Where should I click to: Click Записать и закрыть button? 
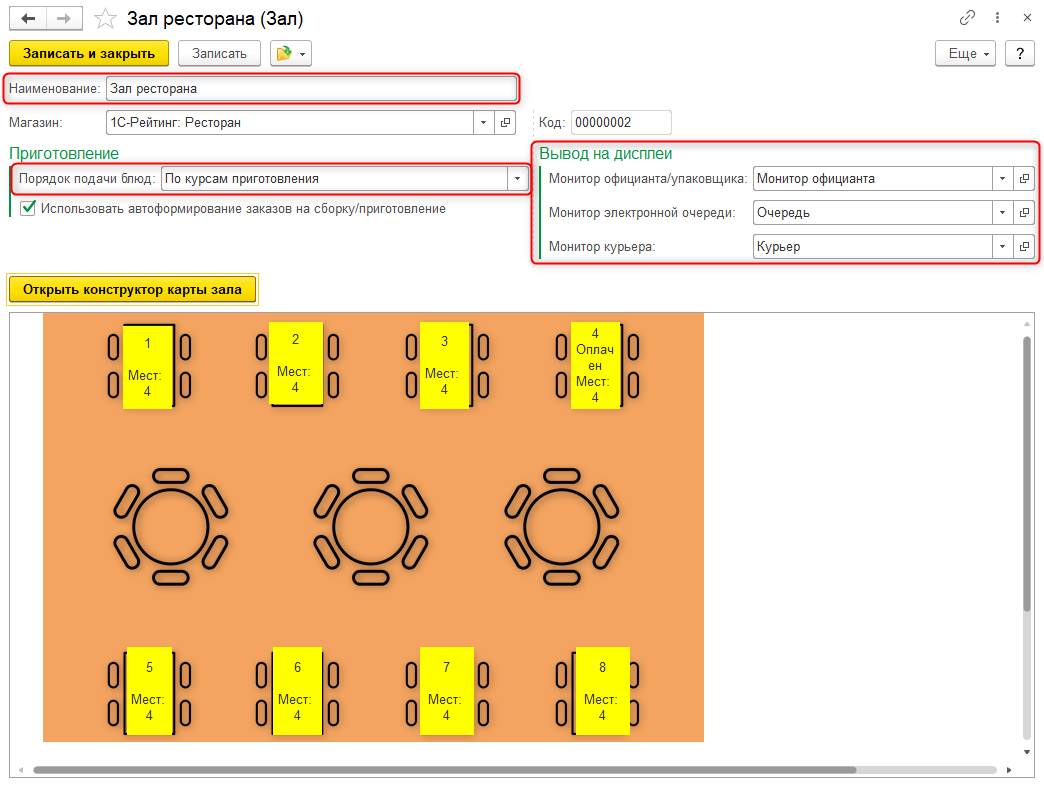click(89, 53)
